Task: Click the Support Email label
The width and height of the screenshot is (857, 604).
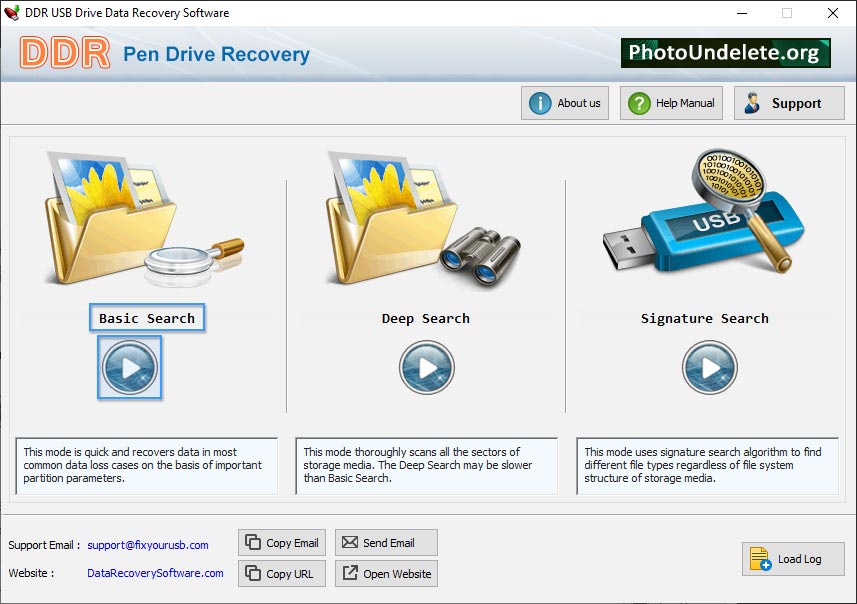Action: [x=44, y=545]
